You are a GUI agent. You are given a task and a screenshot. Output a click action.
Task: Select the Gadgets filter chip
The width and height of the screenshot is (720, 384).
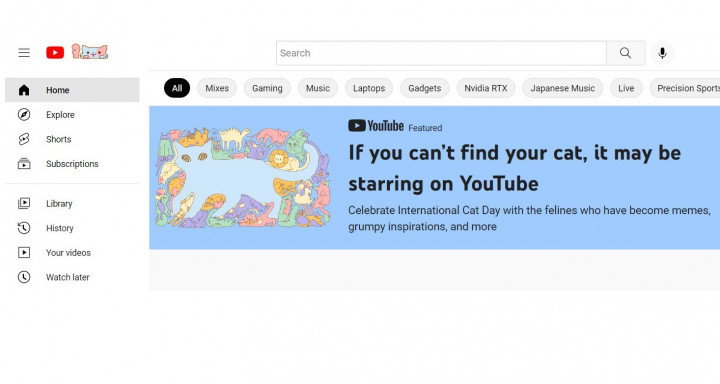(x=425, y=88)
